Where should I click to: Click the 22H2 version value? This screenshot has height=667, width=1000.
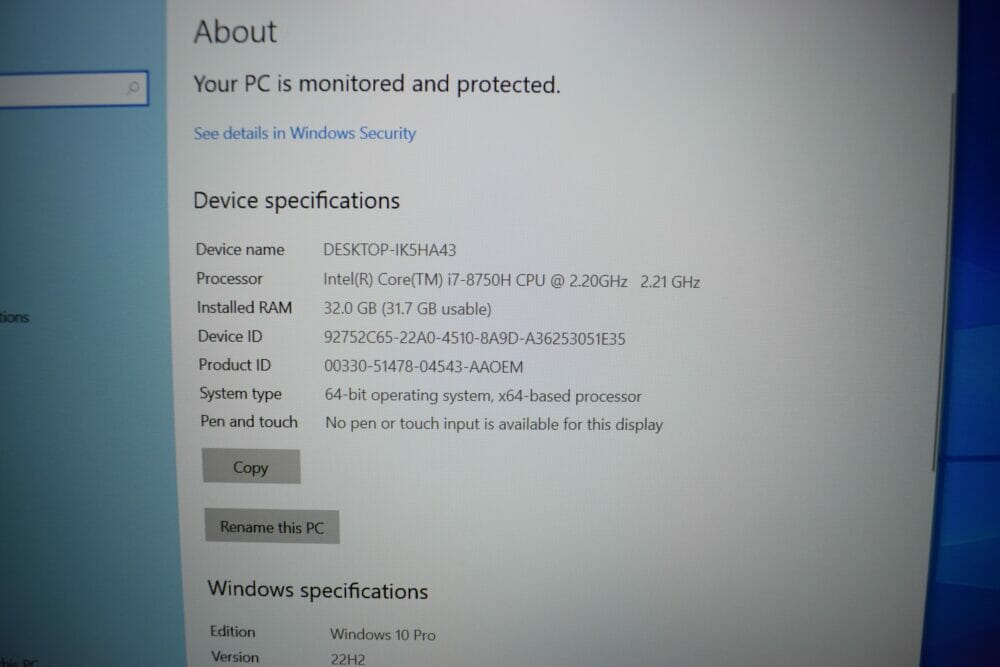pyautogui.click(x=348, y=659)
